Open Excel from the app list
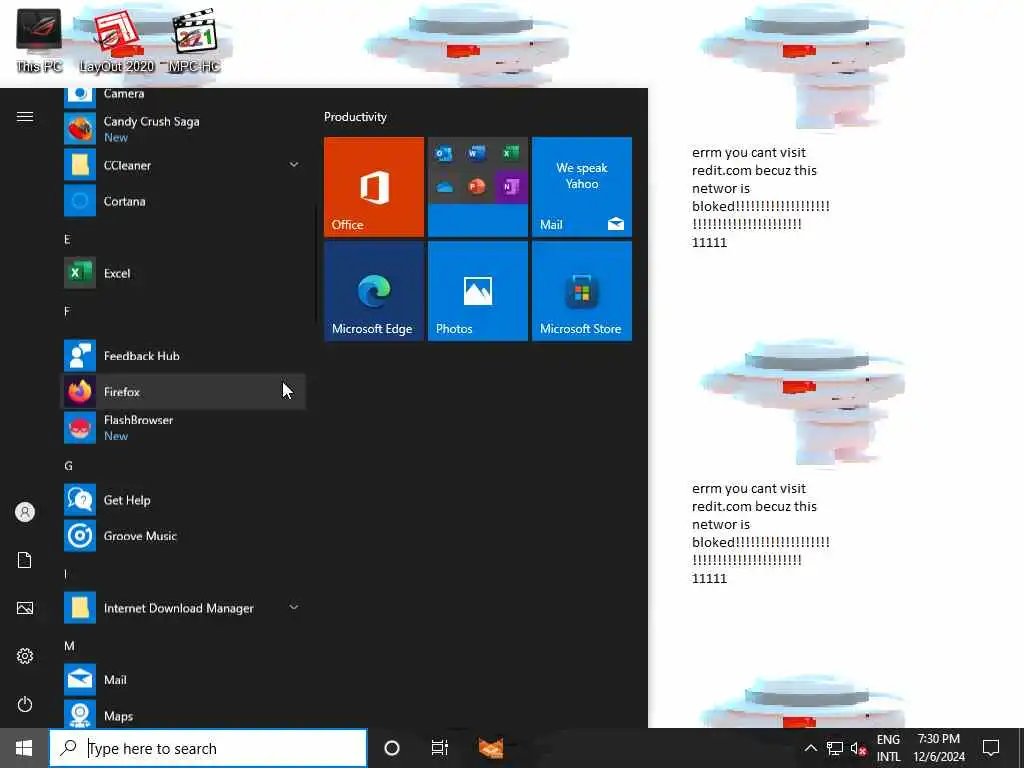This screenshot has width=1024, height=768. point(184,273)
